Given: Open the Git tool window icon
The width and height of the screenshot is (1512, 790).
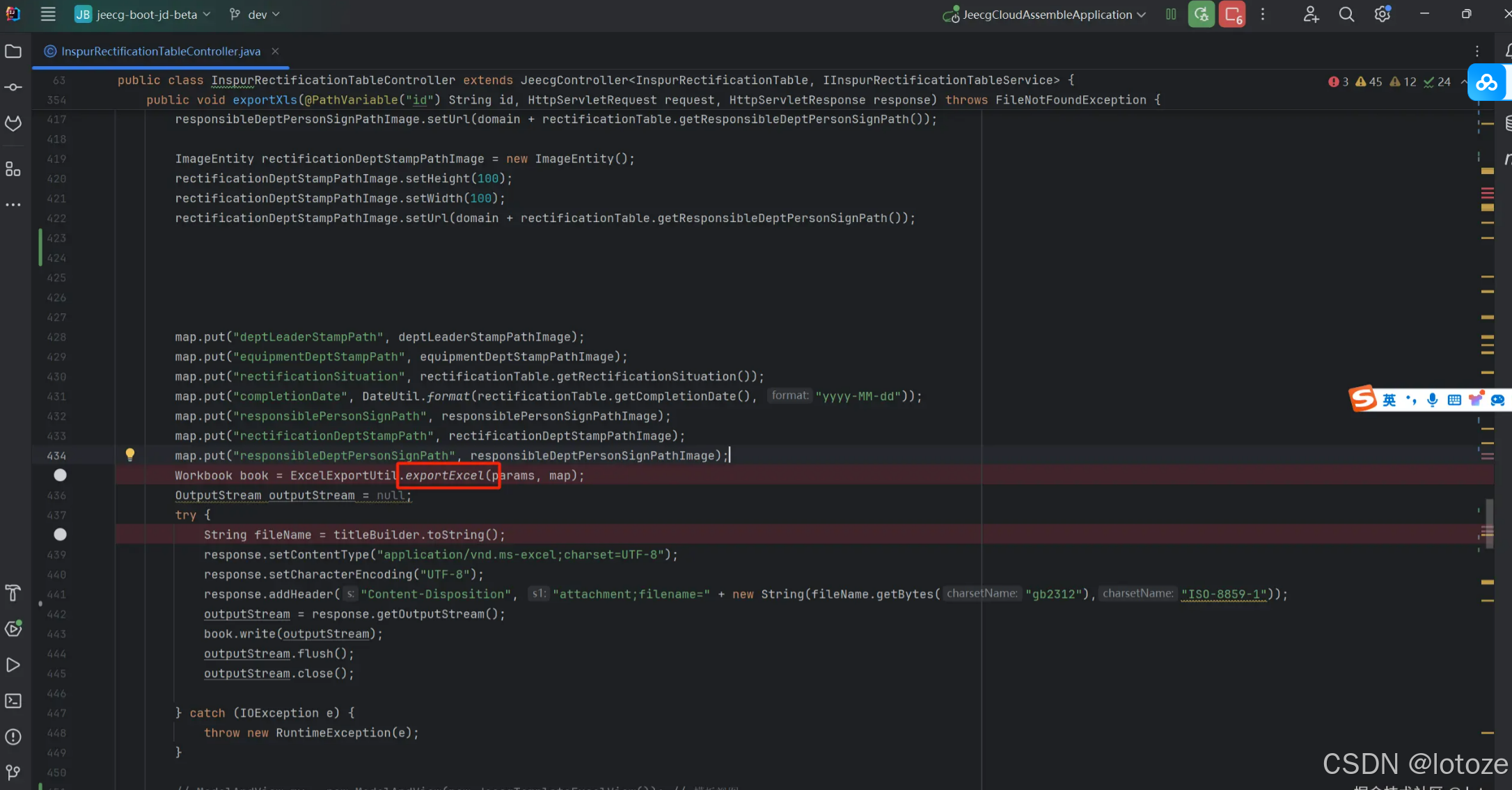Looking at the screenshot, I should [x=13, y=773].
